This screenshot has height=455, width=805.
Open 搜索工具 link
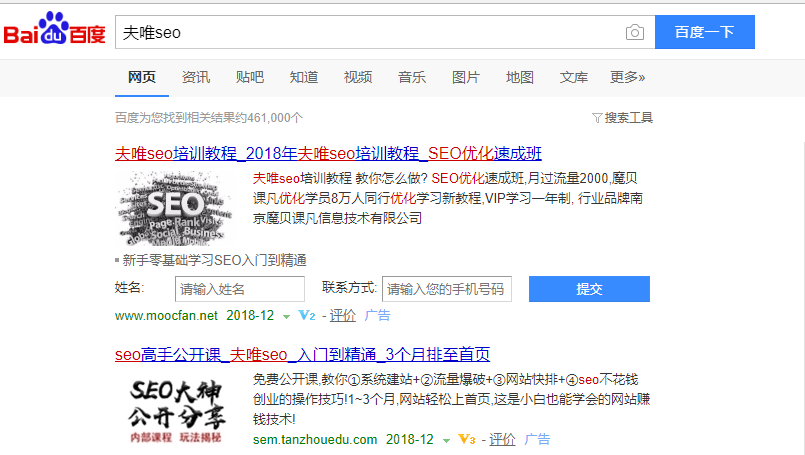coord(628,118)
